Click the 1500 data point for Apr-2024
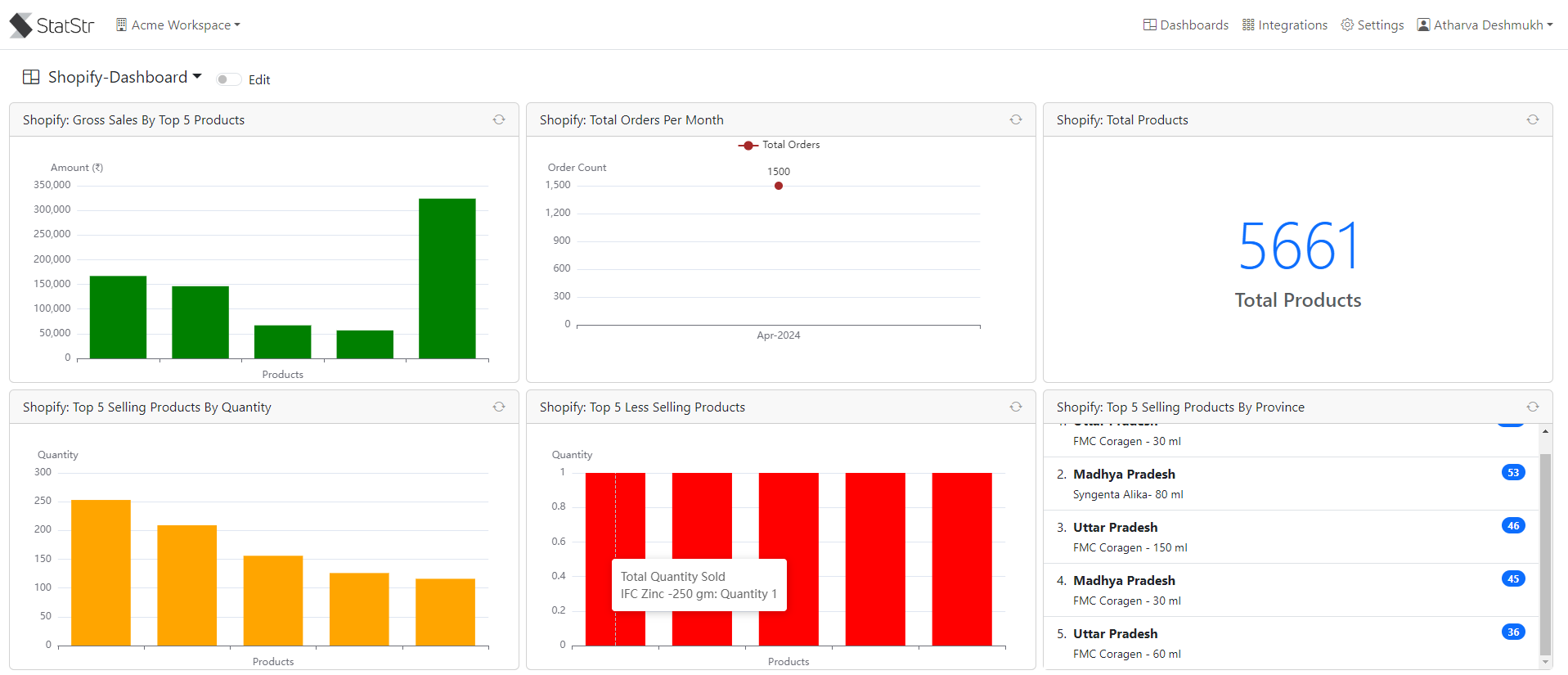Viewport: 1568px width, 675px height. pyautogui.click(x=779, y=186)
